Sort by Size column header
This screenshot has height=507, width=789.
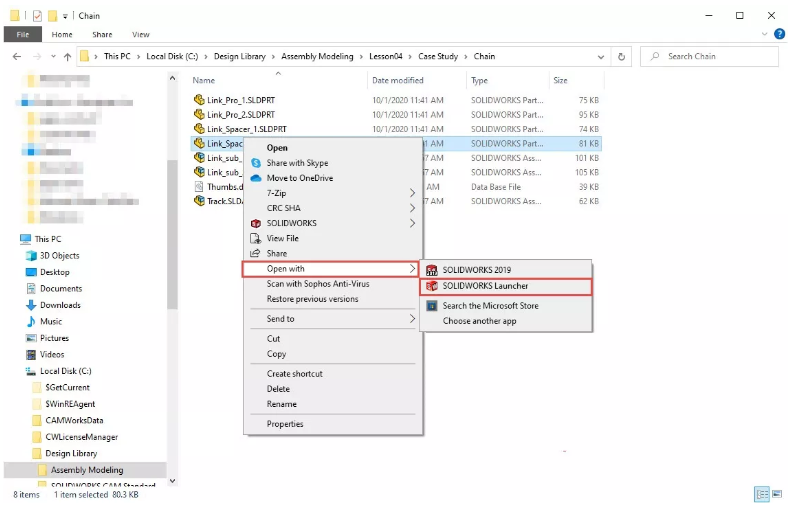click(x=560, y=80)
